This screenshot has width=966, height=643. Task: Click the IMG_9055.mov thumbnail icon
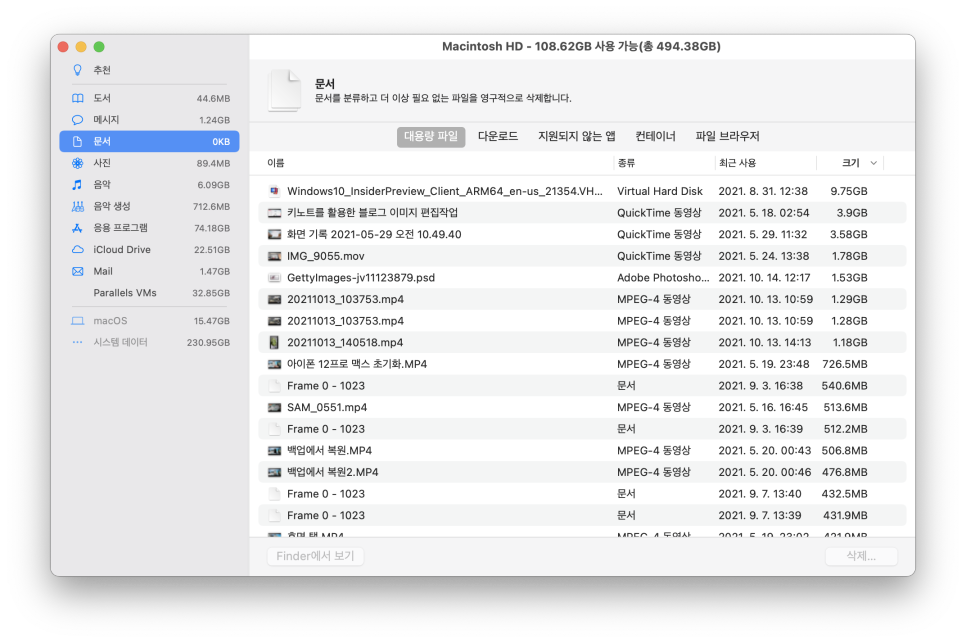[275, 256]
